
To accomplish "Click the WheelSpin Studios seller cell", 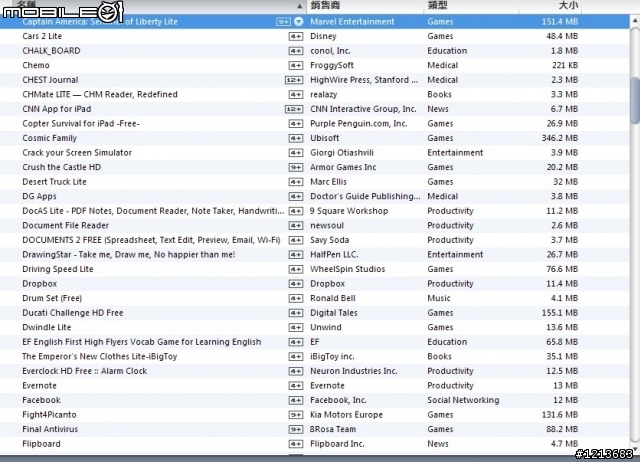I will 347,269.
